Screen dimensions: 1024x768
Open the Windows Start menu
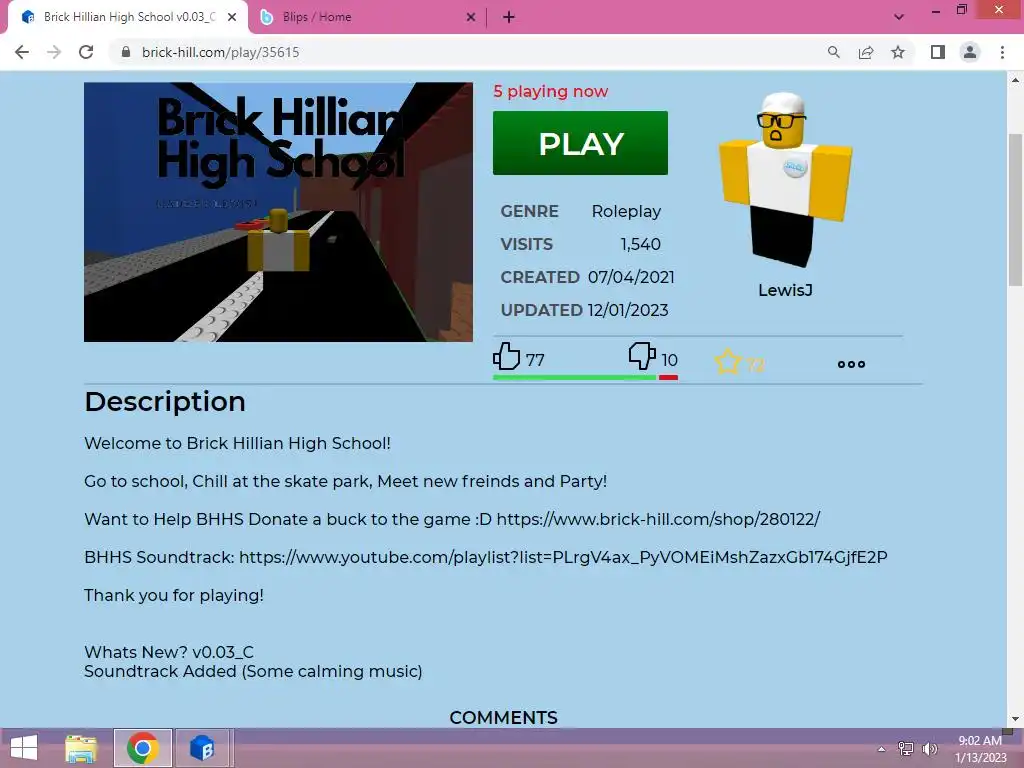[x=24, y=748]
